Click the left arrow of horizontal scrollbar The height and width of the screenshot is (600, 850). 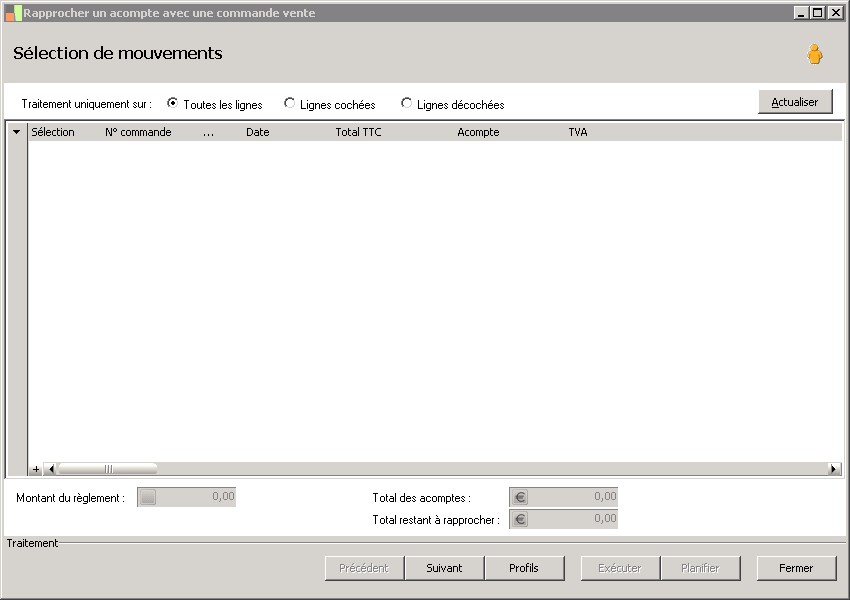[50, 469]
